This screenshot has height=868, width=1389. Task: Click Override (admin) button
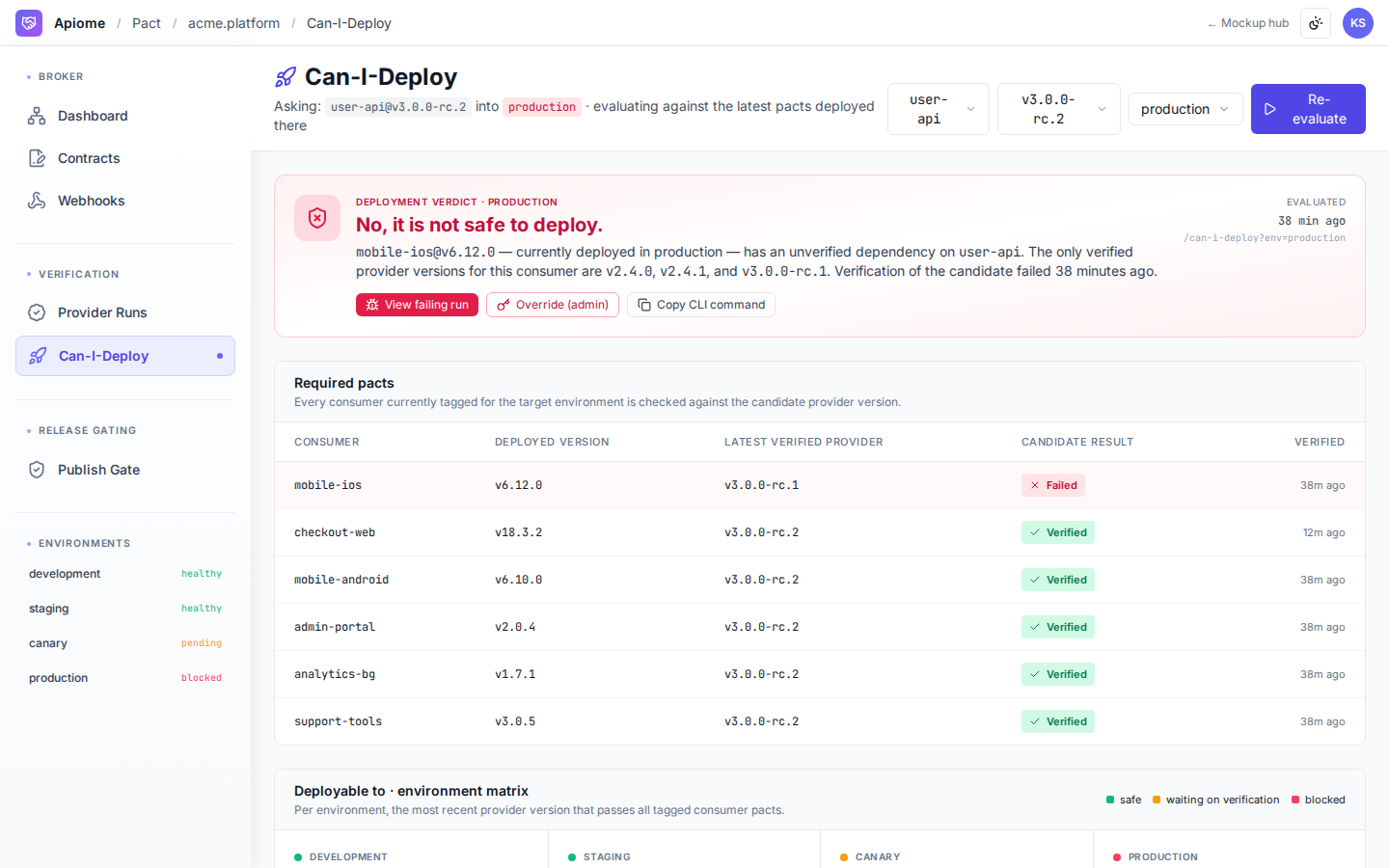pos(553,305)
